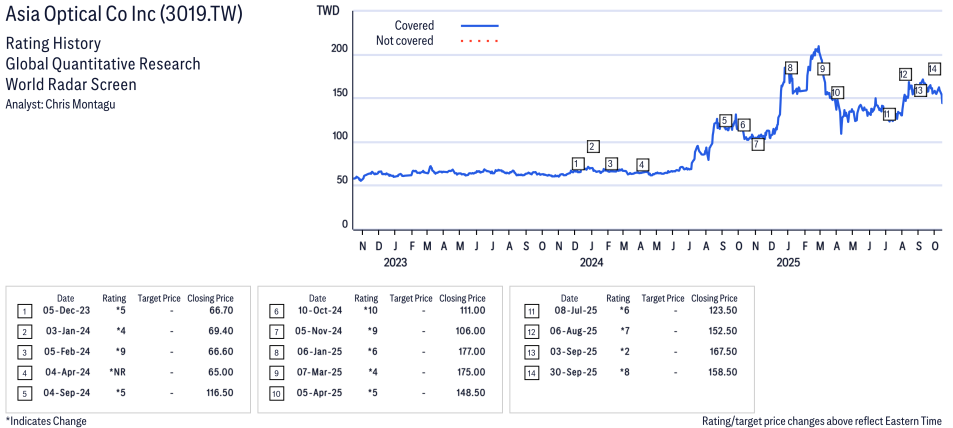This screenshot has height=428, width=953.
Task: Select marker 2 on the chart line
Action: point(593,146)
